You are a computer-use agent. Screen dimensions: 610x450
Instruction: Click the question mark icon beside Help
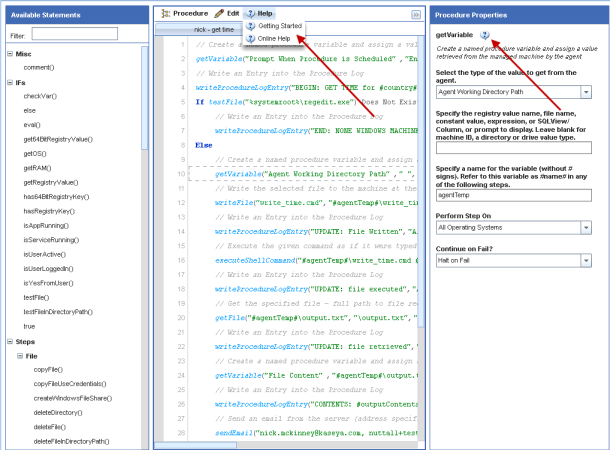click(x=251, y=14)
